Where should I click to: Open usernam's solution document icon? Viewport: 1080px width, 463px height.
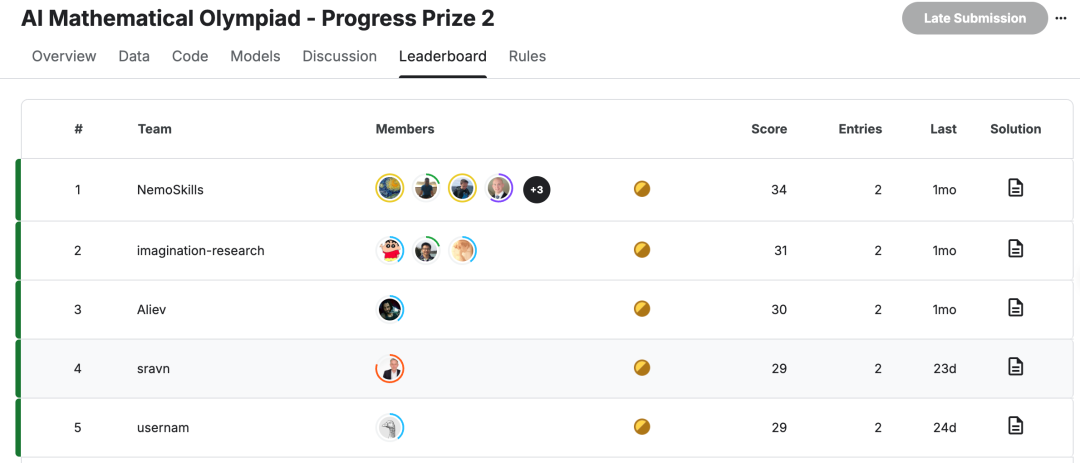(x=1015, y=426)
